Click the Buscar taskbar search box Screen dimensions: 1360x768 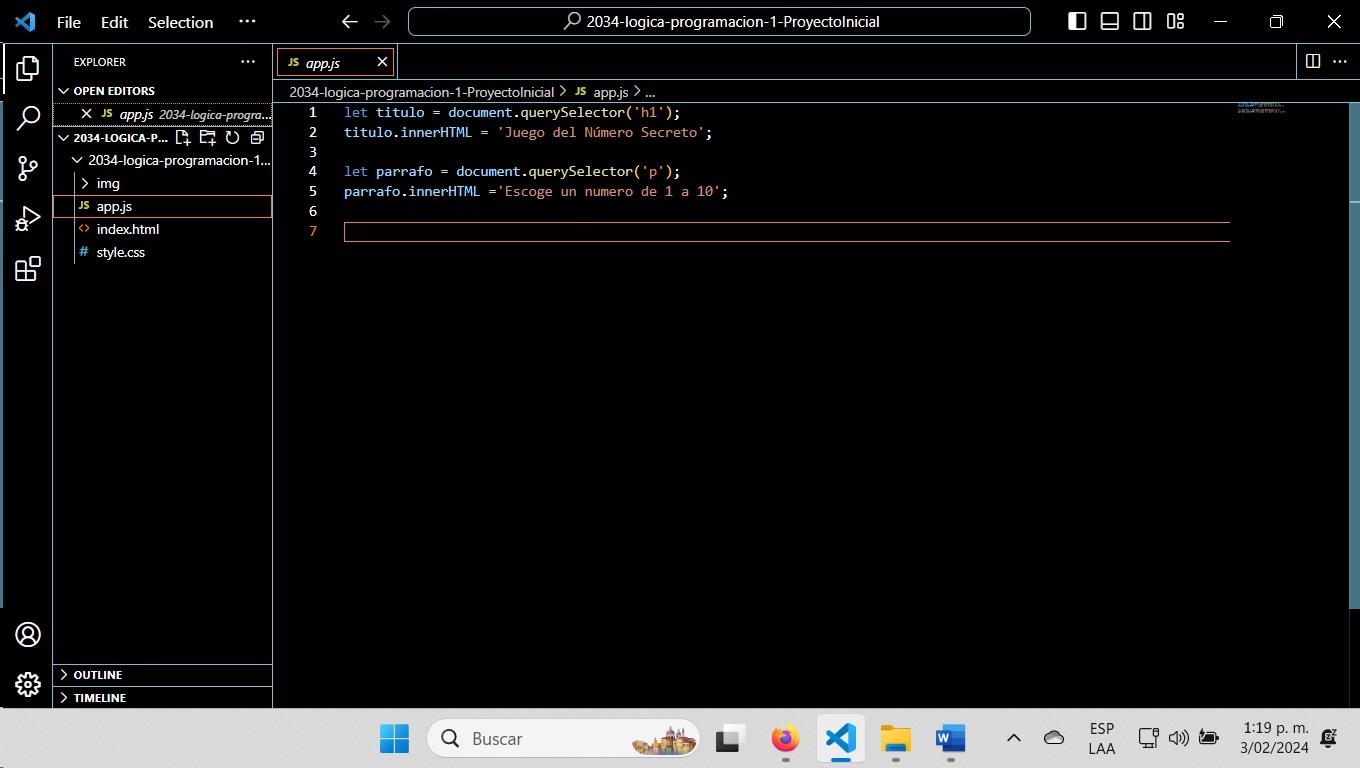(x=563, y=739)
